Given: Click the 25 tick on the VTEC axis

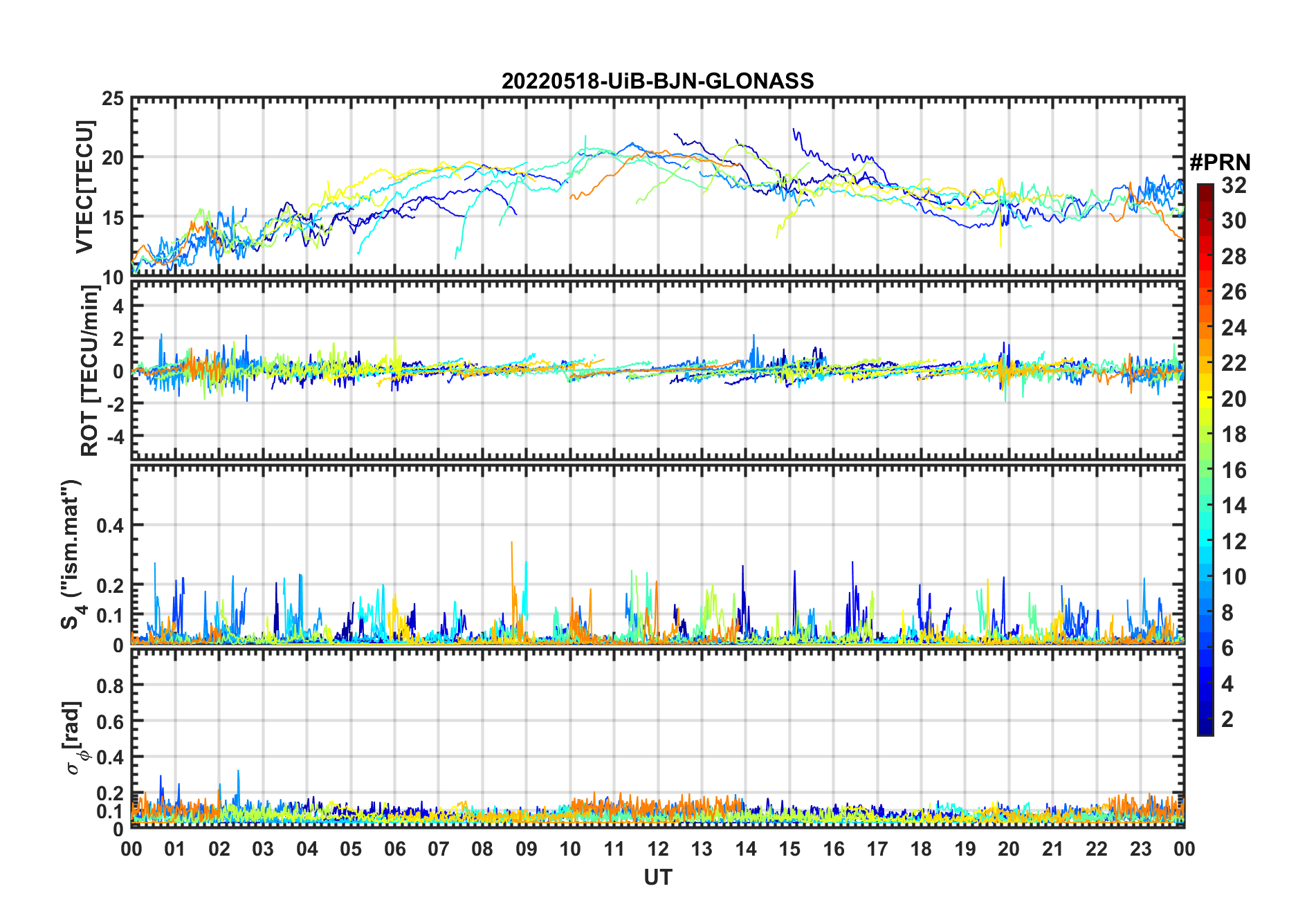Looking at the screenshot, I should [x=112, y=99].
